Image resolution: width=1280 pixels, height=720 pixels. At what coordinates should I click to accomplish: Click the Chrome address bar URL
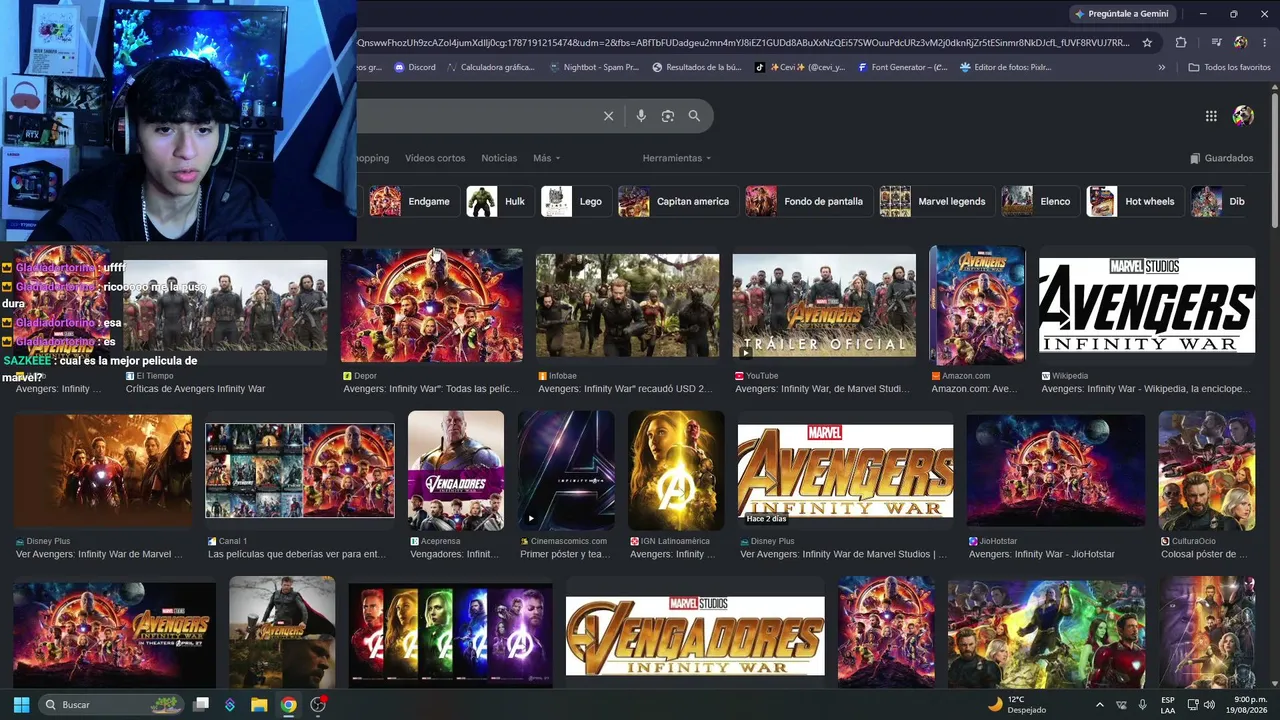[x=743, y=43]
